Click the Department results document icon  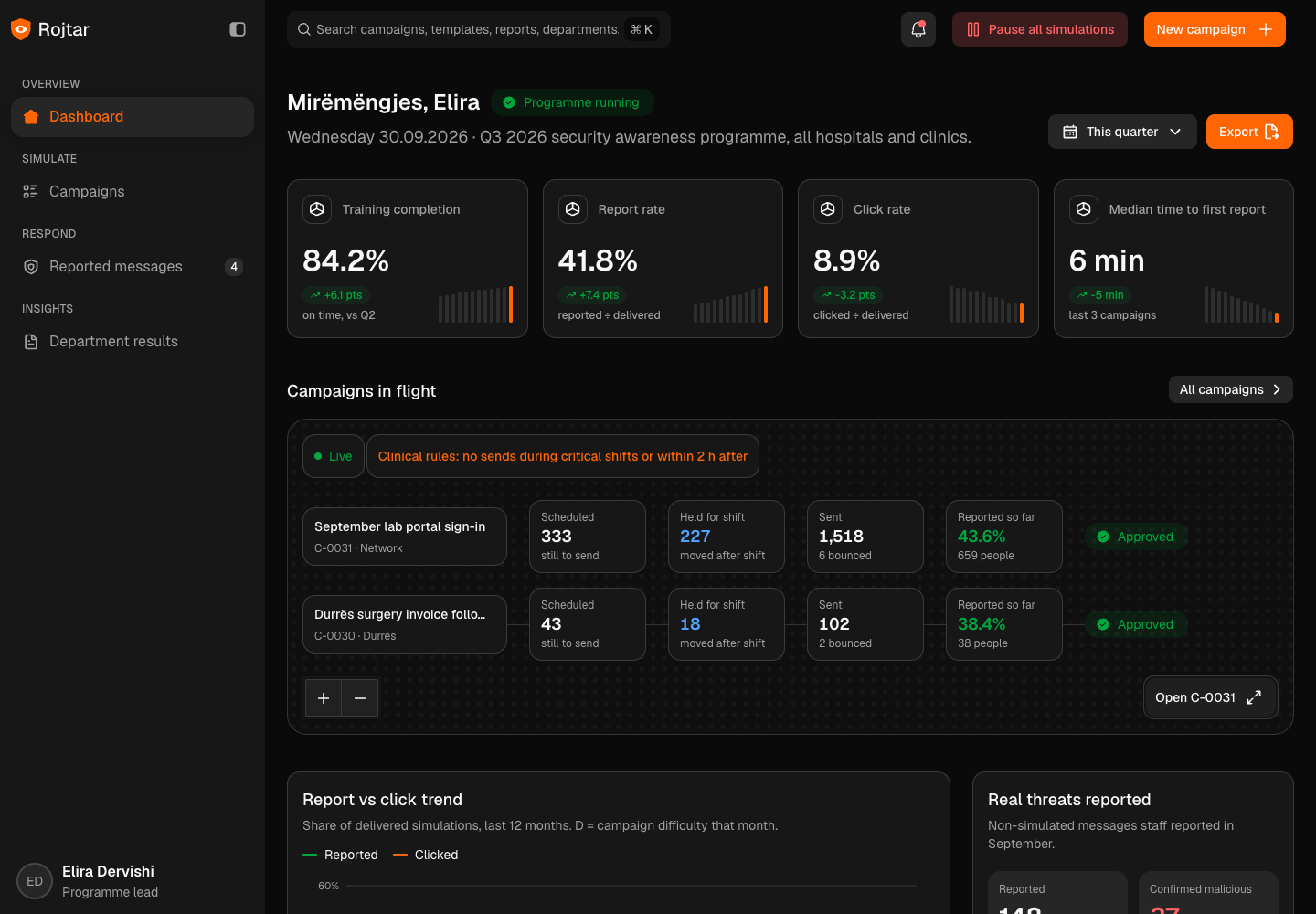[x=31, y=342]
